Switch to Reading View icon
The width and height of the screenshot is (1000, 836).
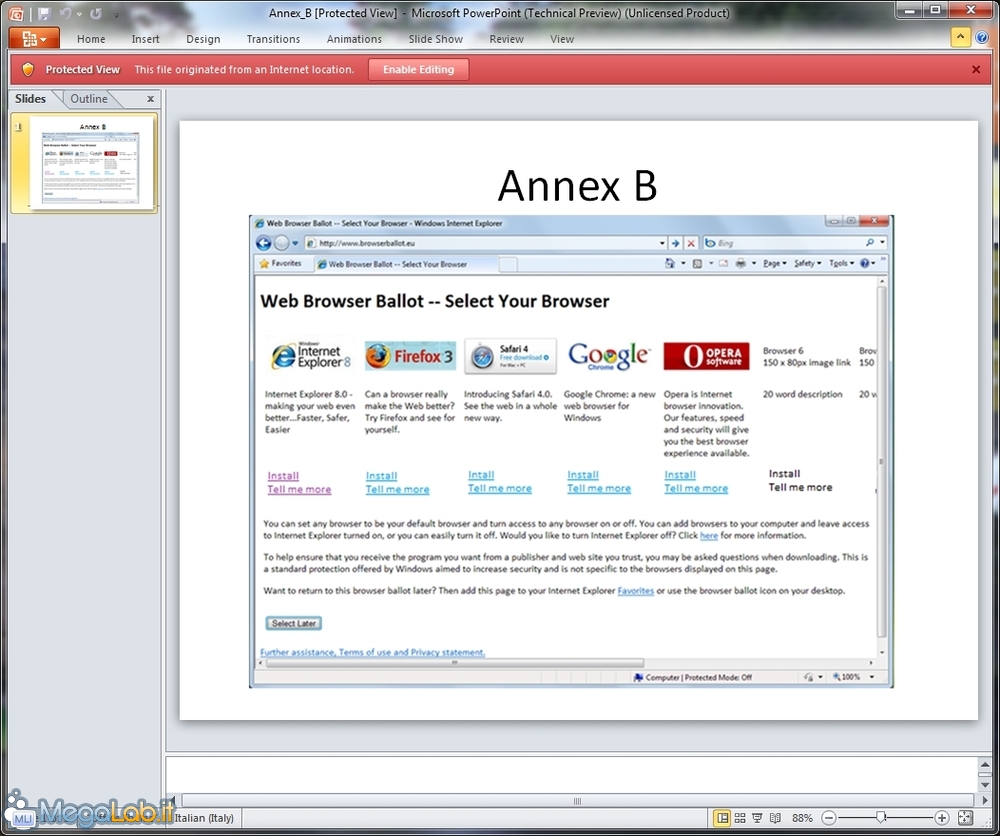(x=775, y=818)
